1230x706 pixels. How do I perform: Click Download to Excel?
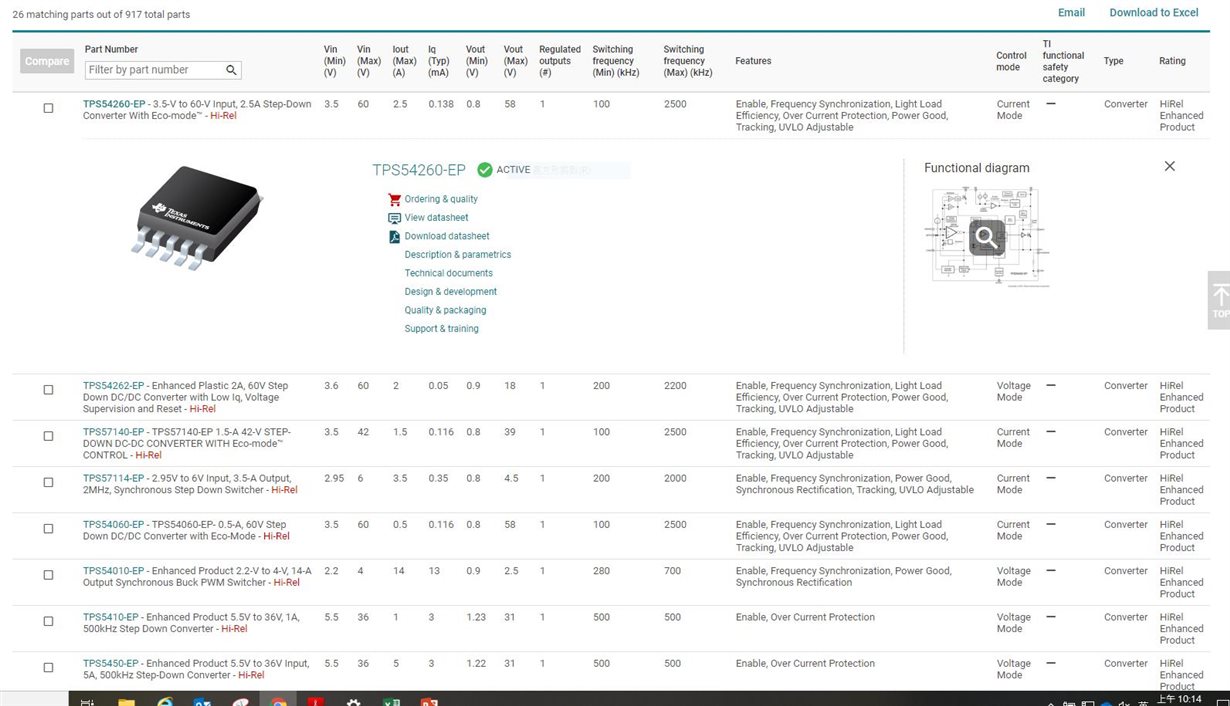[x=1154, y=13]
